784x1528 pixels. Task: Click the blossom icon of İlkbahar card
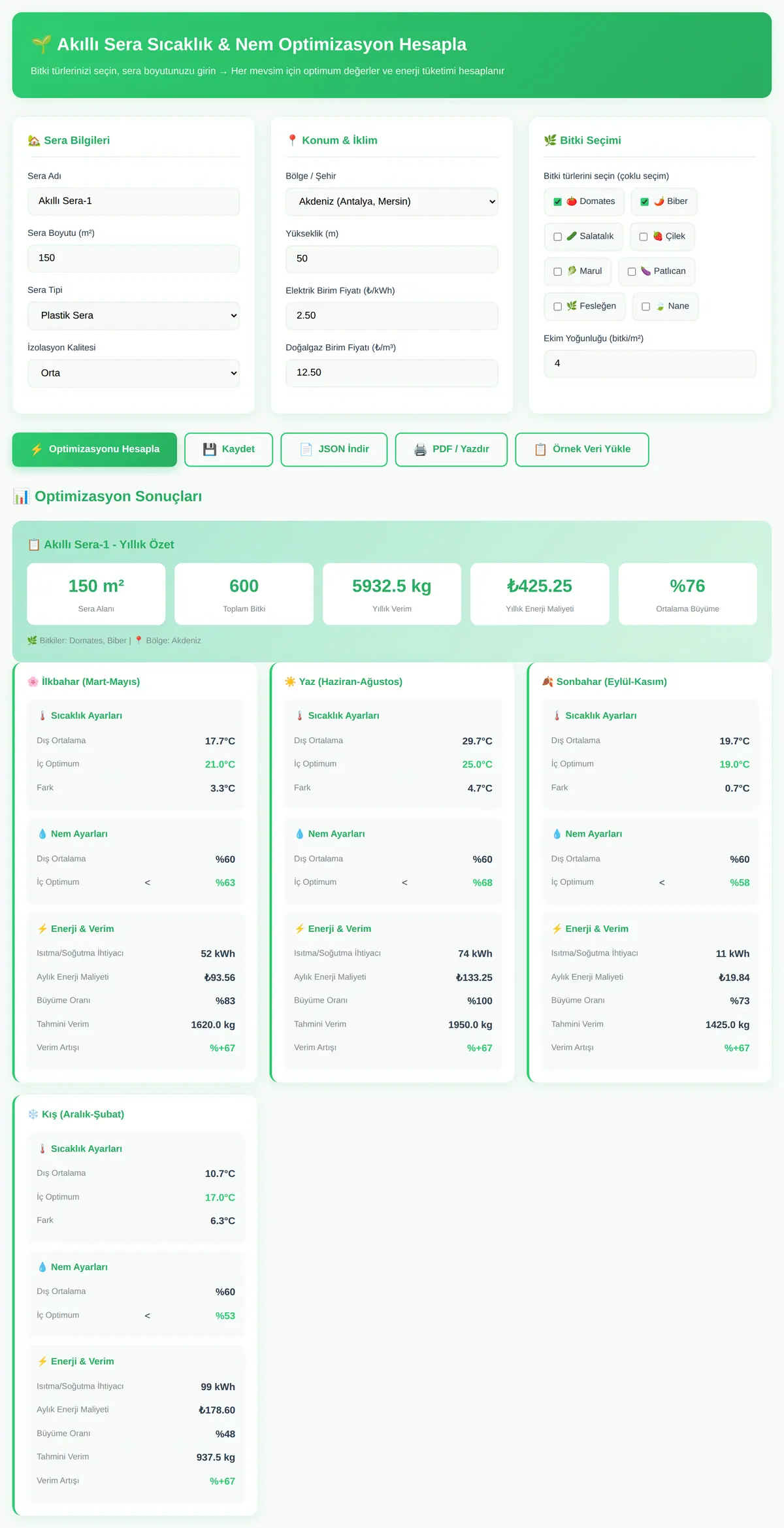tap(33, 682)
